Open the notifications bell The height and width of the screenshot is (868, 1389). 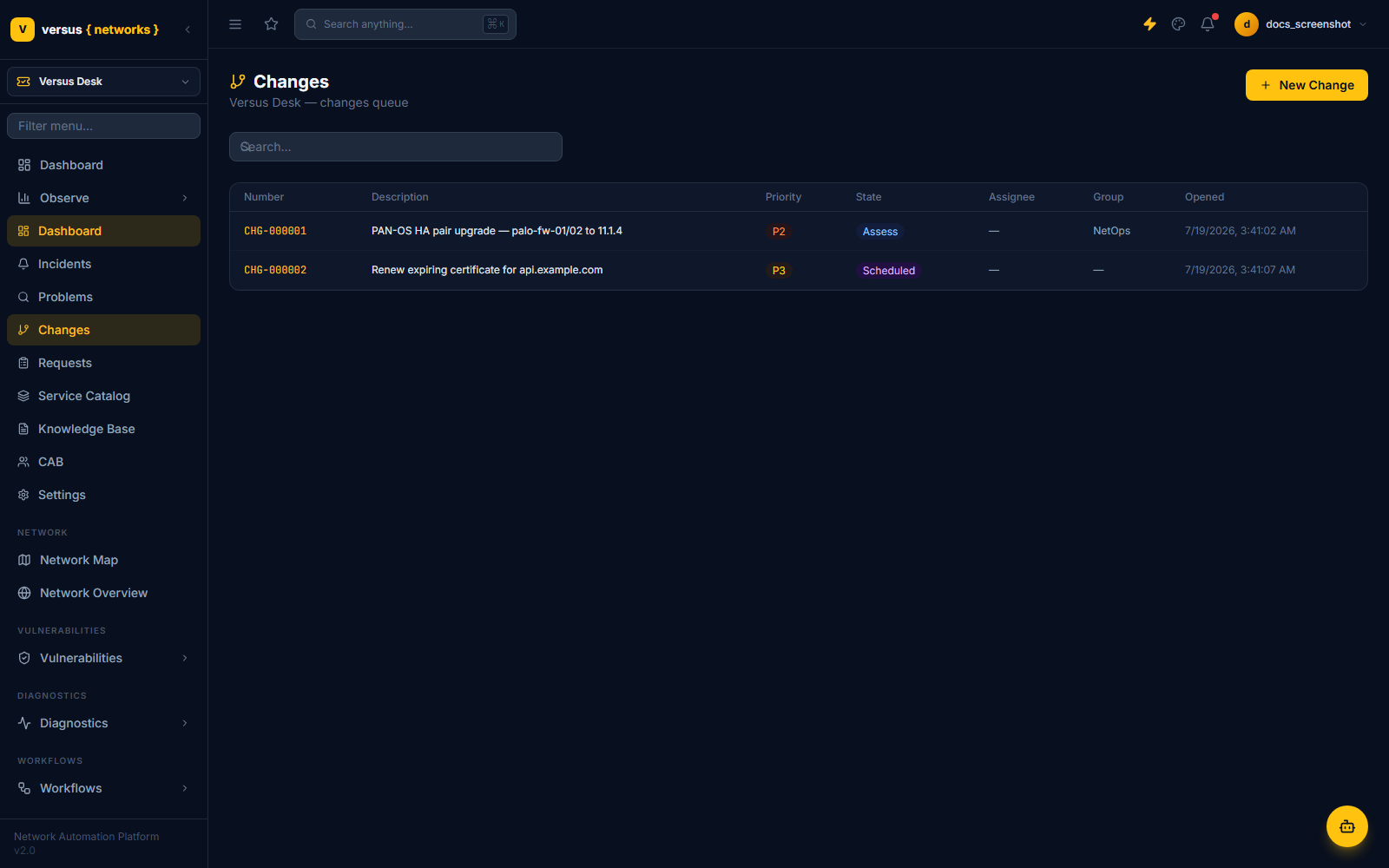[1208, 24]
